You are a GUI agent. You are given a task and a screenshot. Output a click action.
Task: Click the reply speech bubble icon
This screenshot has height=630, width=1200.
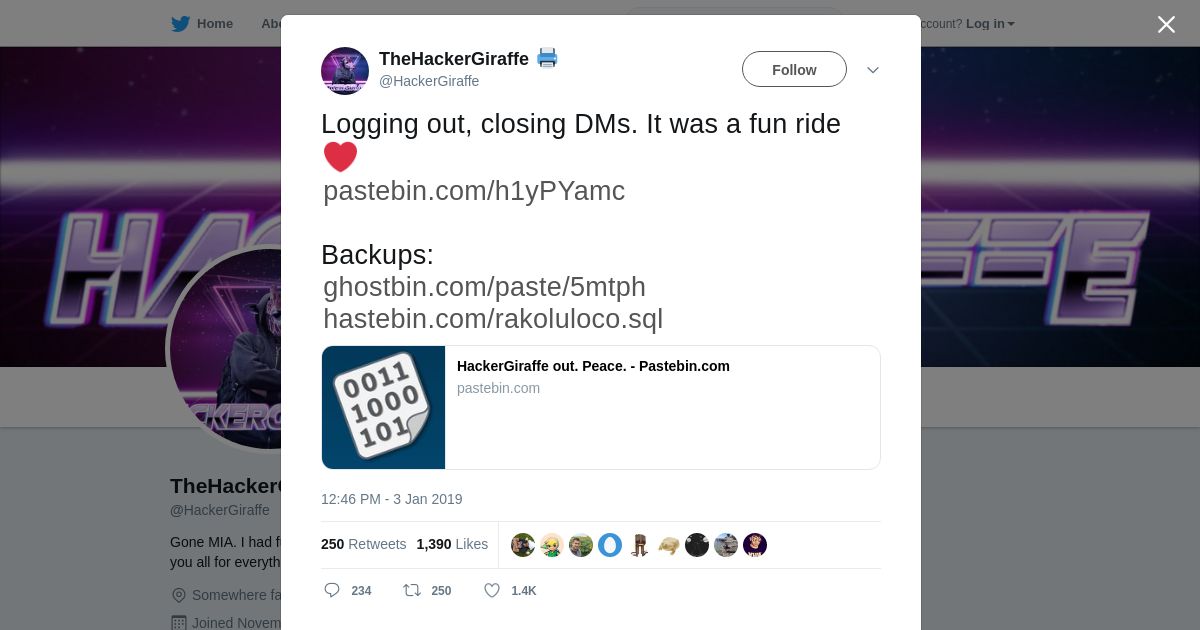point(332,590)
